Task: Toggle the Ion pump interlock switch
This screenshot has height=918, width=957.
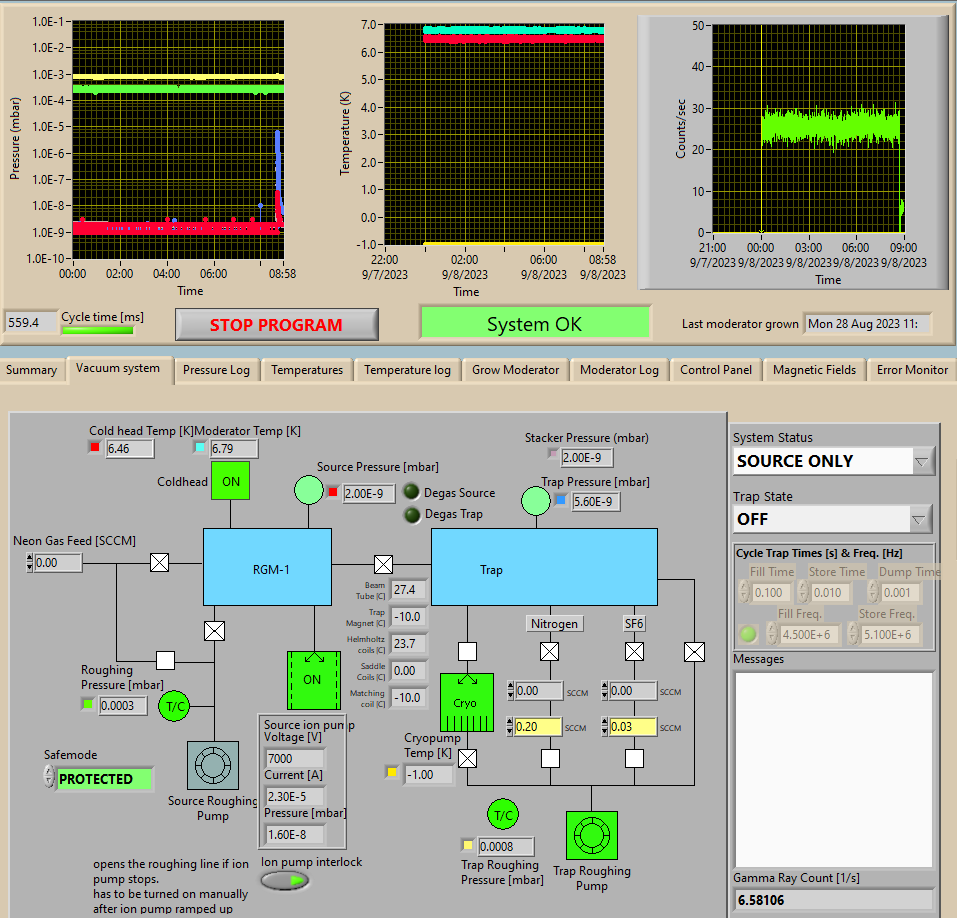Action: pyautogui.click(x=286, y=880)
